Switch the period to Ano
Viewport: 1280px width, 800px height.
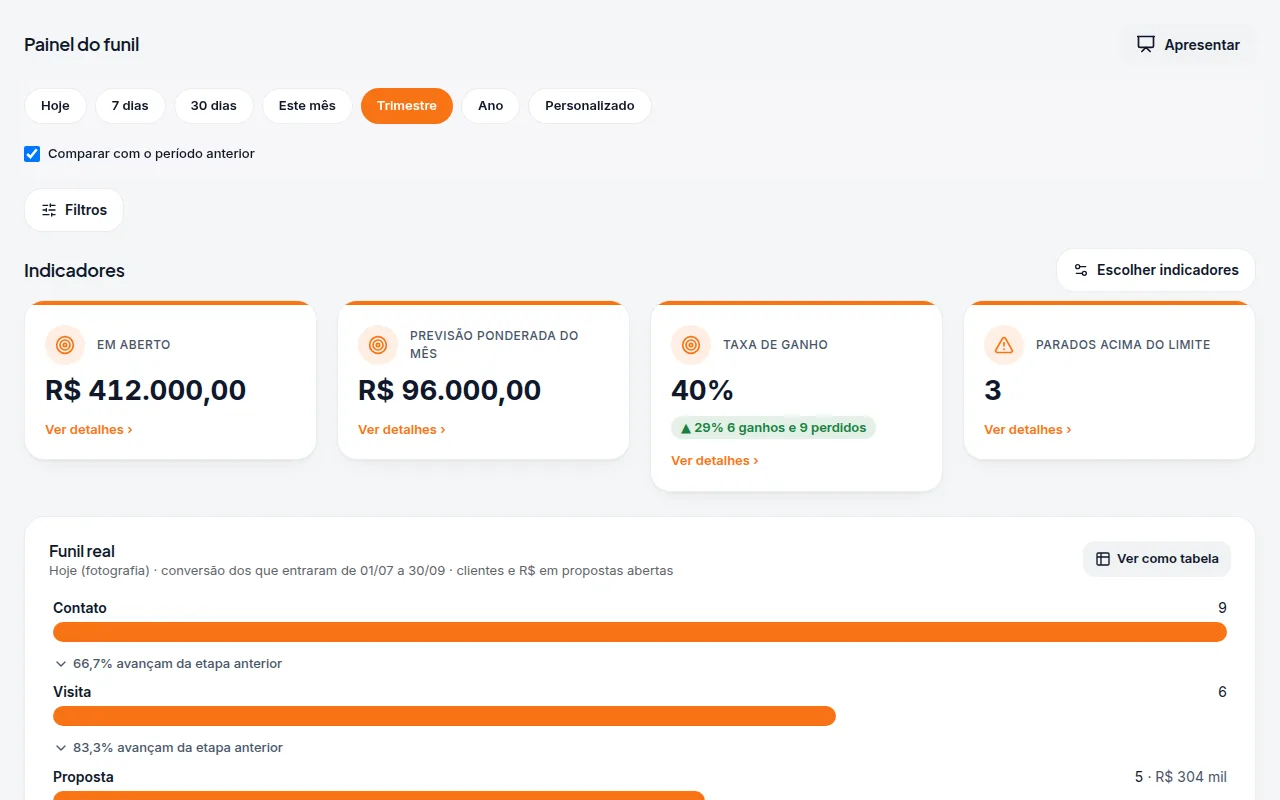tap(490, 106)
